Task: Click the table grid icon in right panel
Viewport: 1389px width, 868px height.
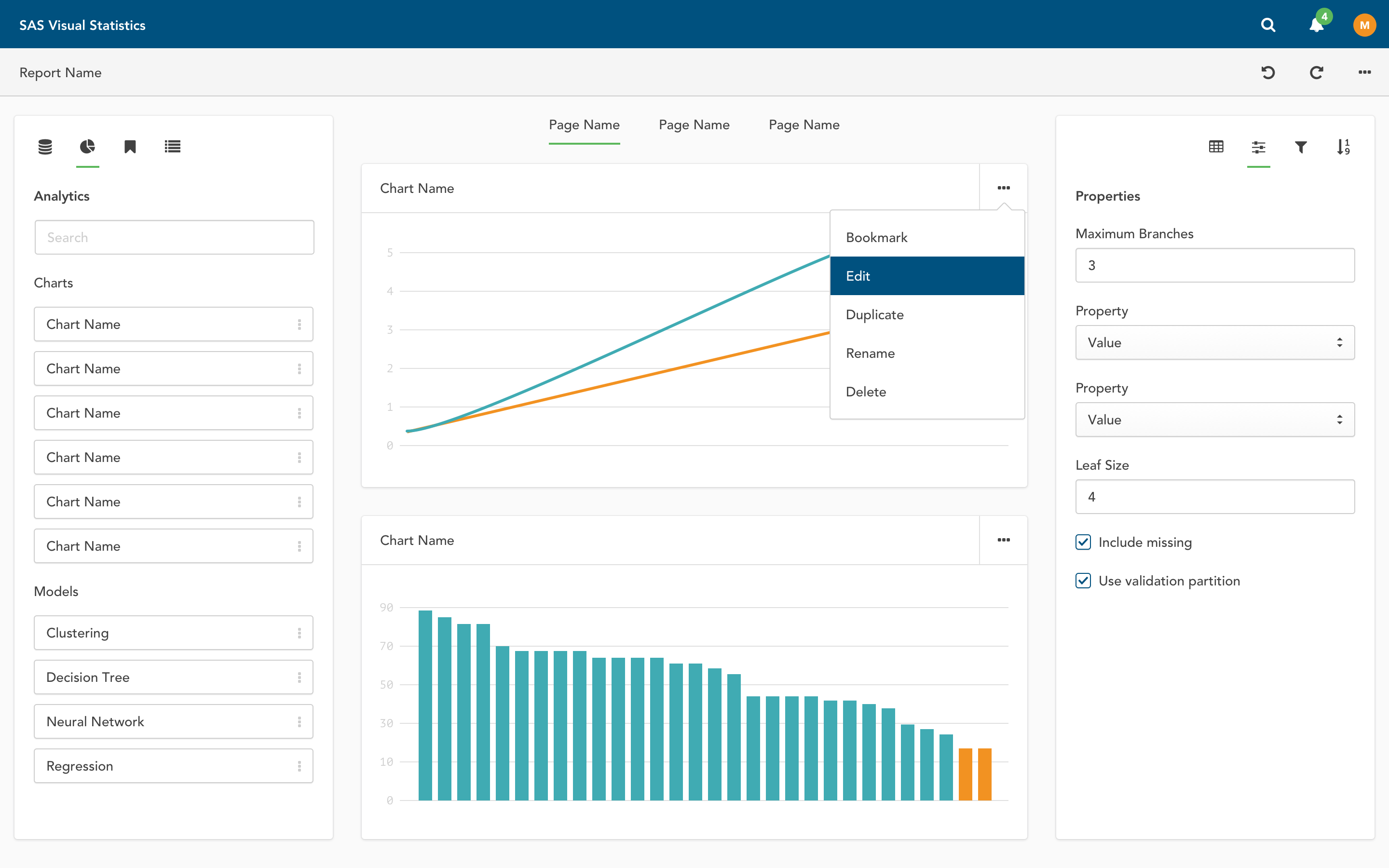Action: click(x=1216, y=147)
